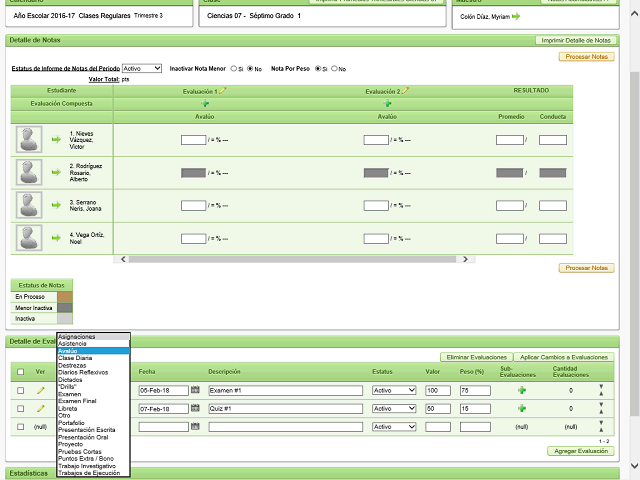Choose Examen Final in the open type list

(93, 401)
